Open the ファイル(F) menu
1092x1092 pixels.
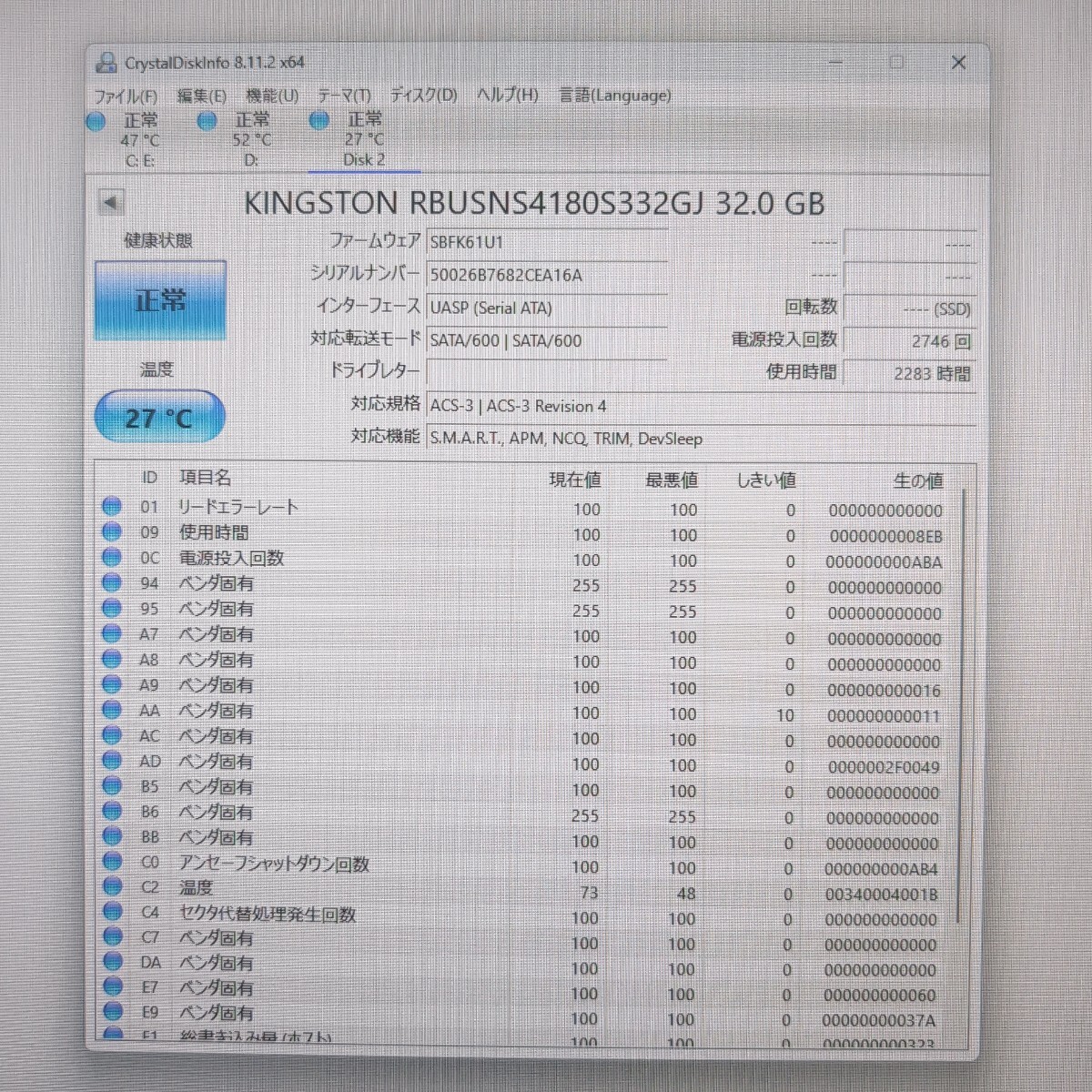coord(126,96)
